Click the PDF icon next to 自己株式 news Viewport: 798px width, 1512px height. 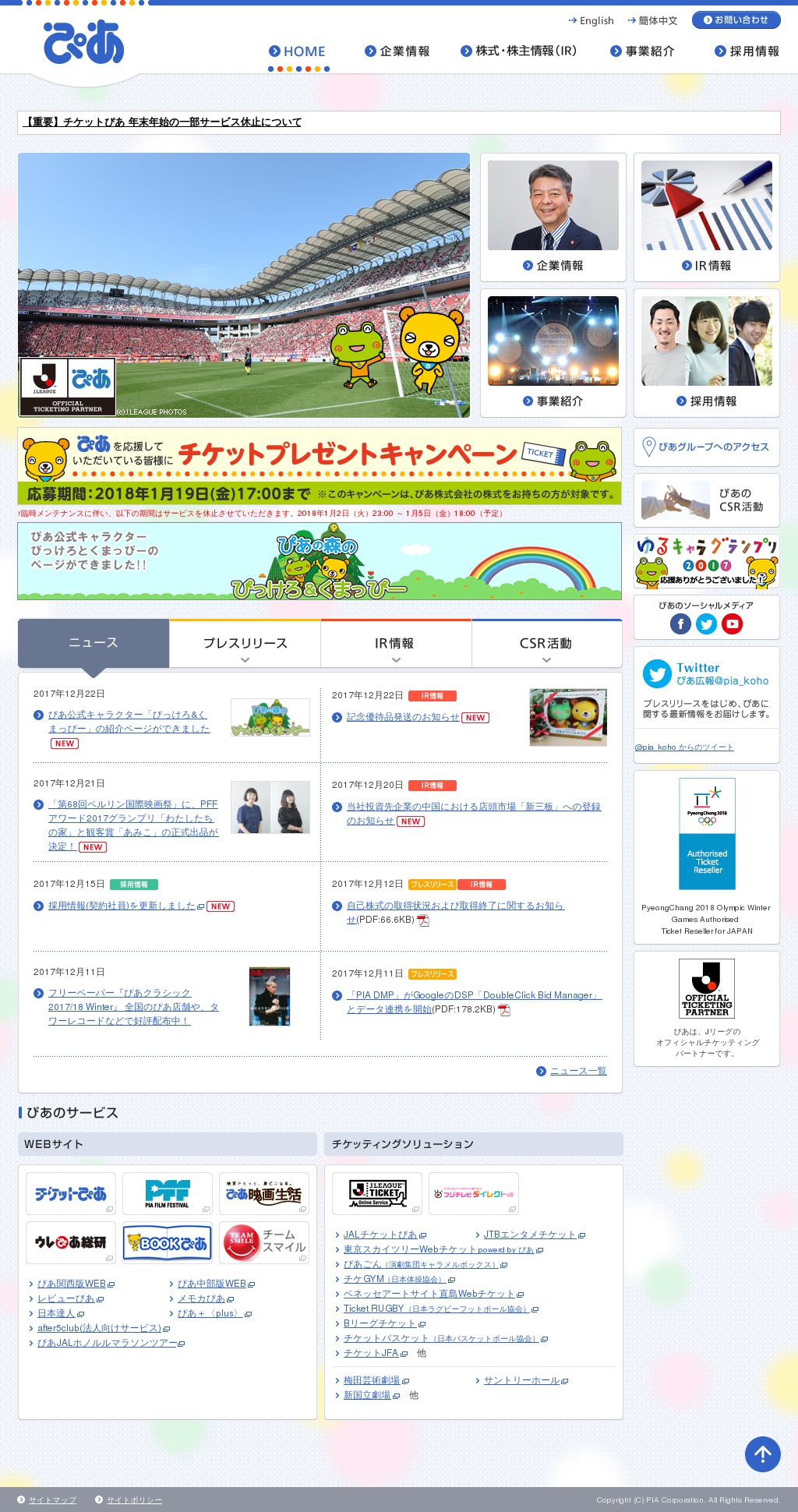click(423, 920)
